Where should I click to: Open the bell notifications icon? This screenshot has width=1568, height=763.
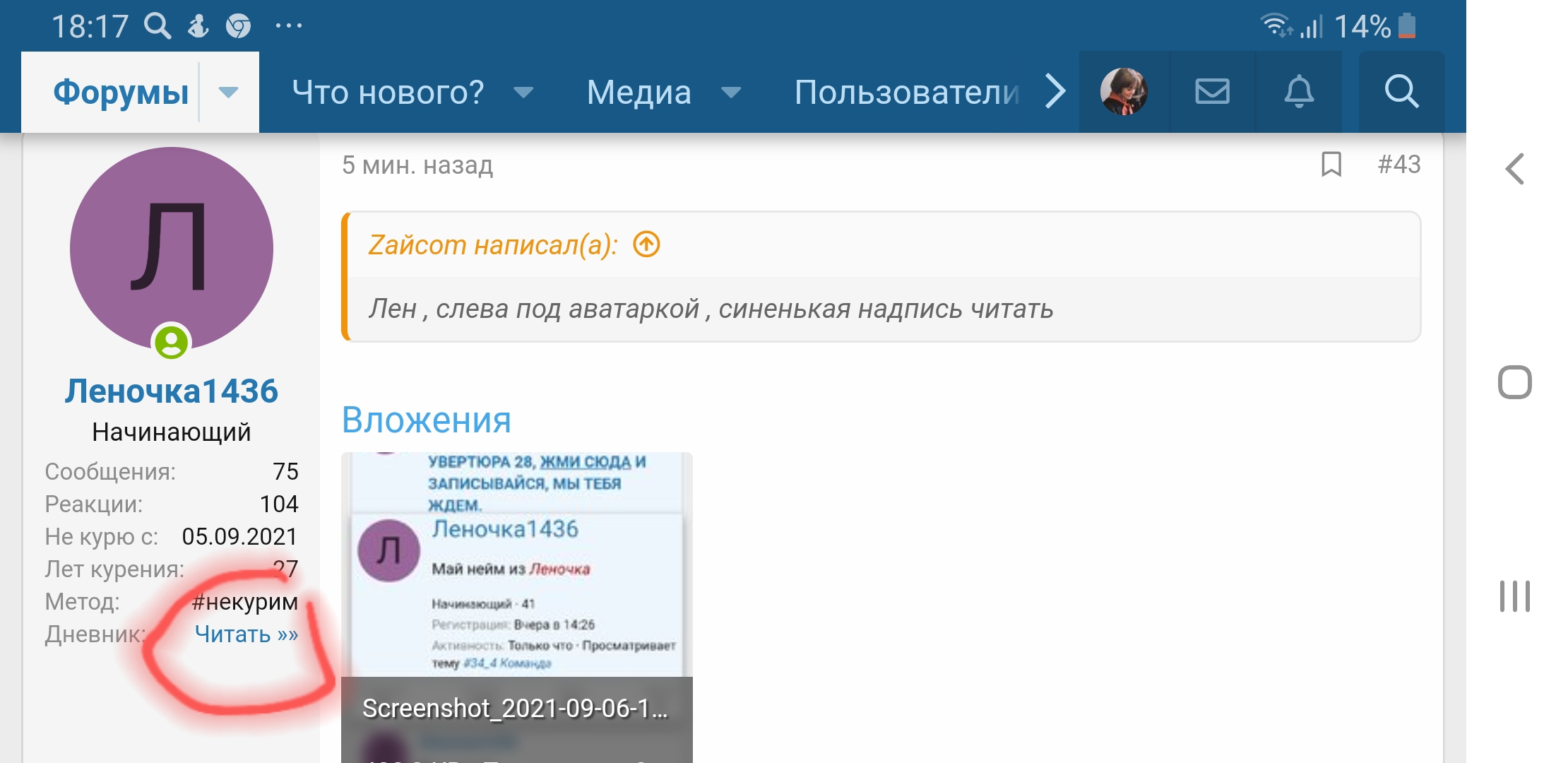point(1298,92)
